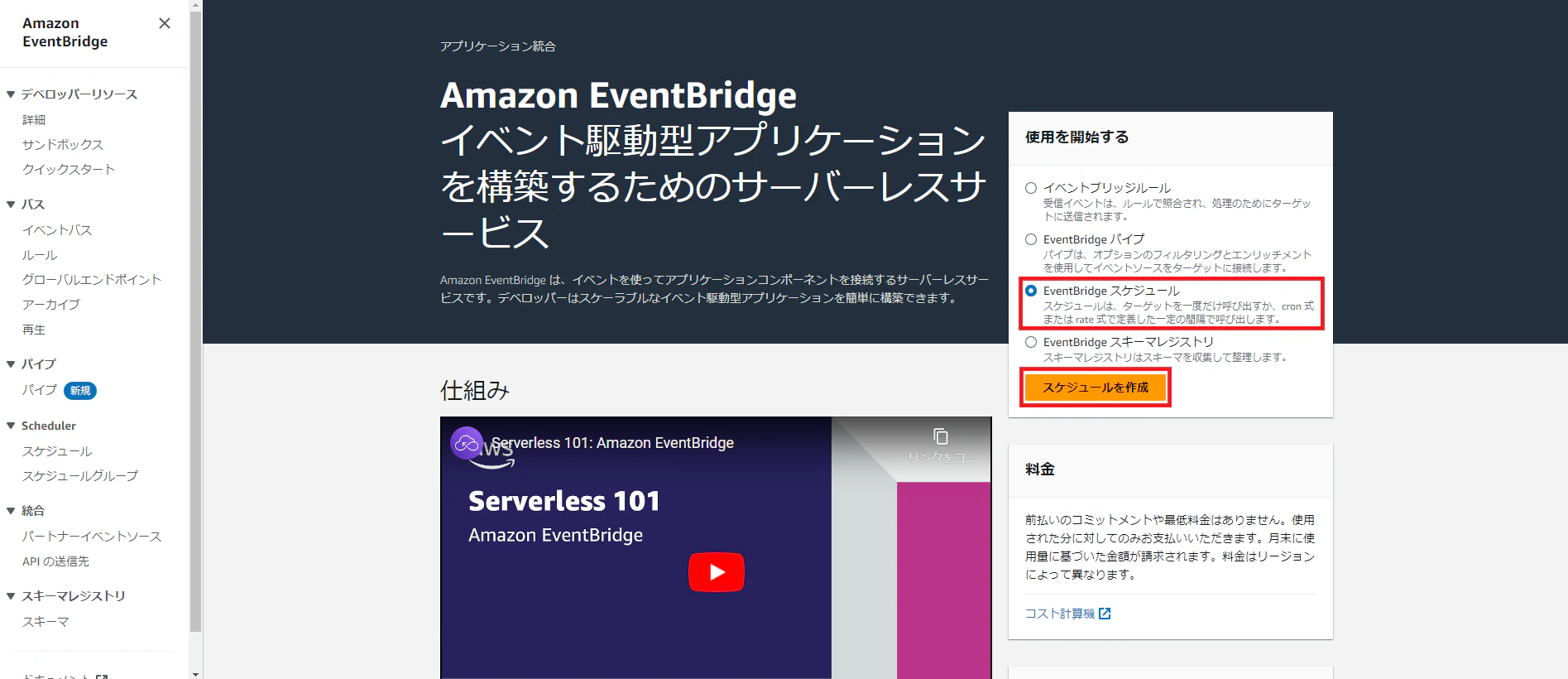1568x679 pixels.
Task: Open スキーマ under スキーマレジストリ
Action: (x=46, y=622)
